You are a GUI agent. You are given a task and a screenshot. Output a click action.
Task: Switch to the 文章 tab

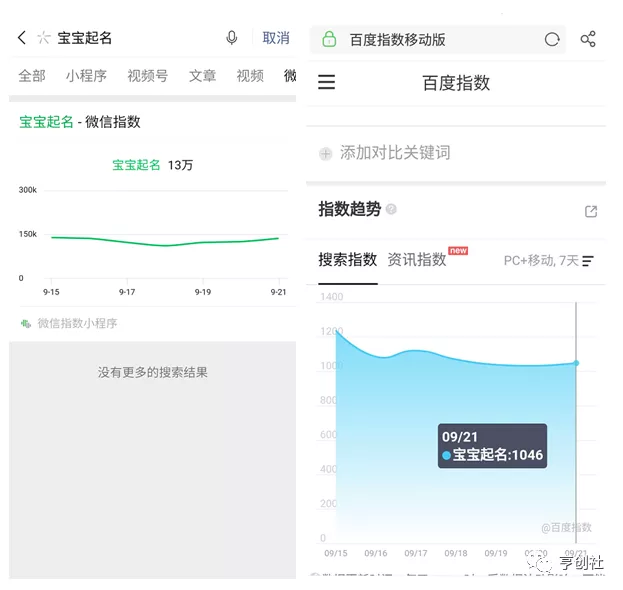coord(202,75)
